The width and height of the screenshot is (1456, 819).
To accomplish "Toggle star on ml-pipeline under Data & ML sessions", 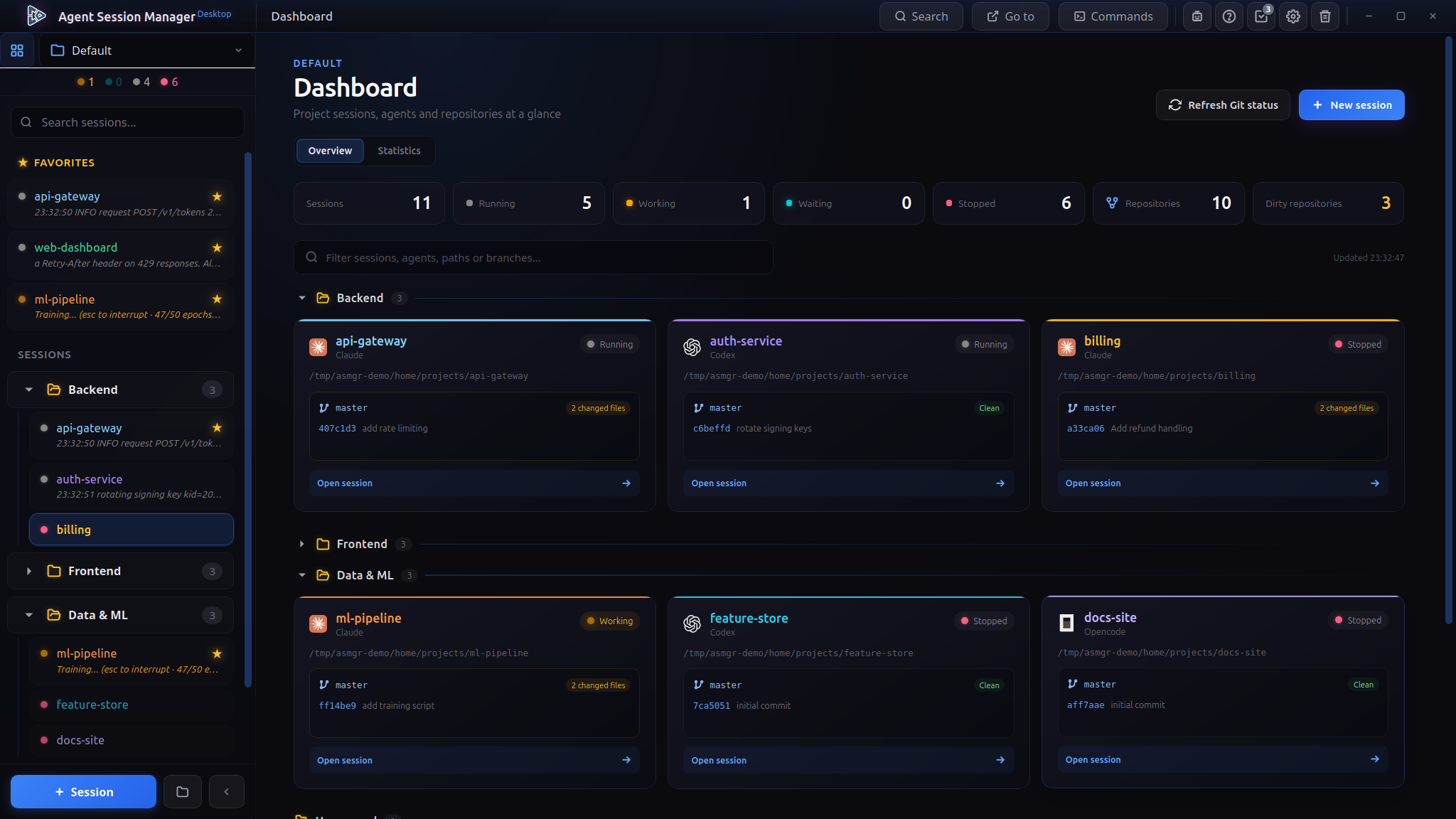I will point(218,653).
